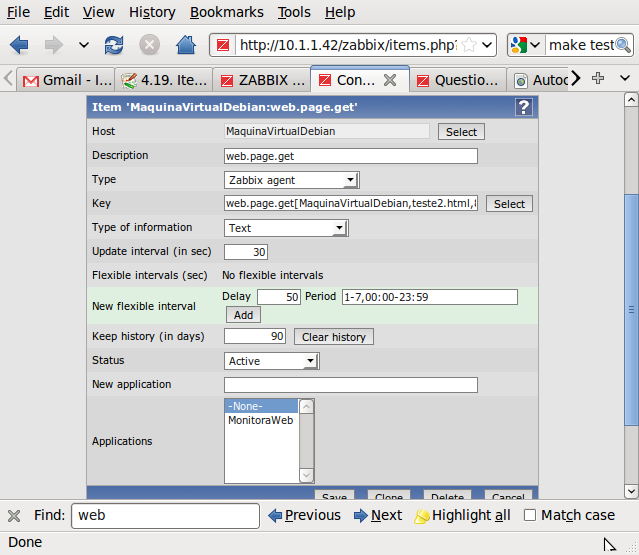Click the Update interval field
Screen dimensions: 639x555
[246, 252]
